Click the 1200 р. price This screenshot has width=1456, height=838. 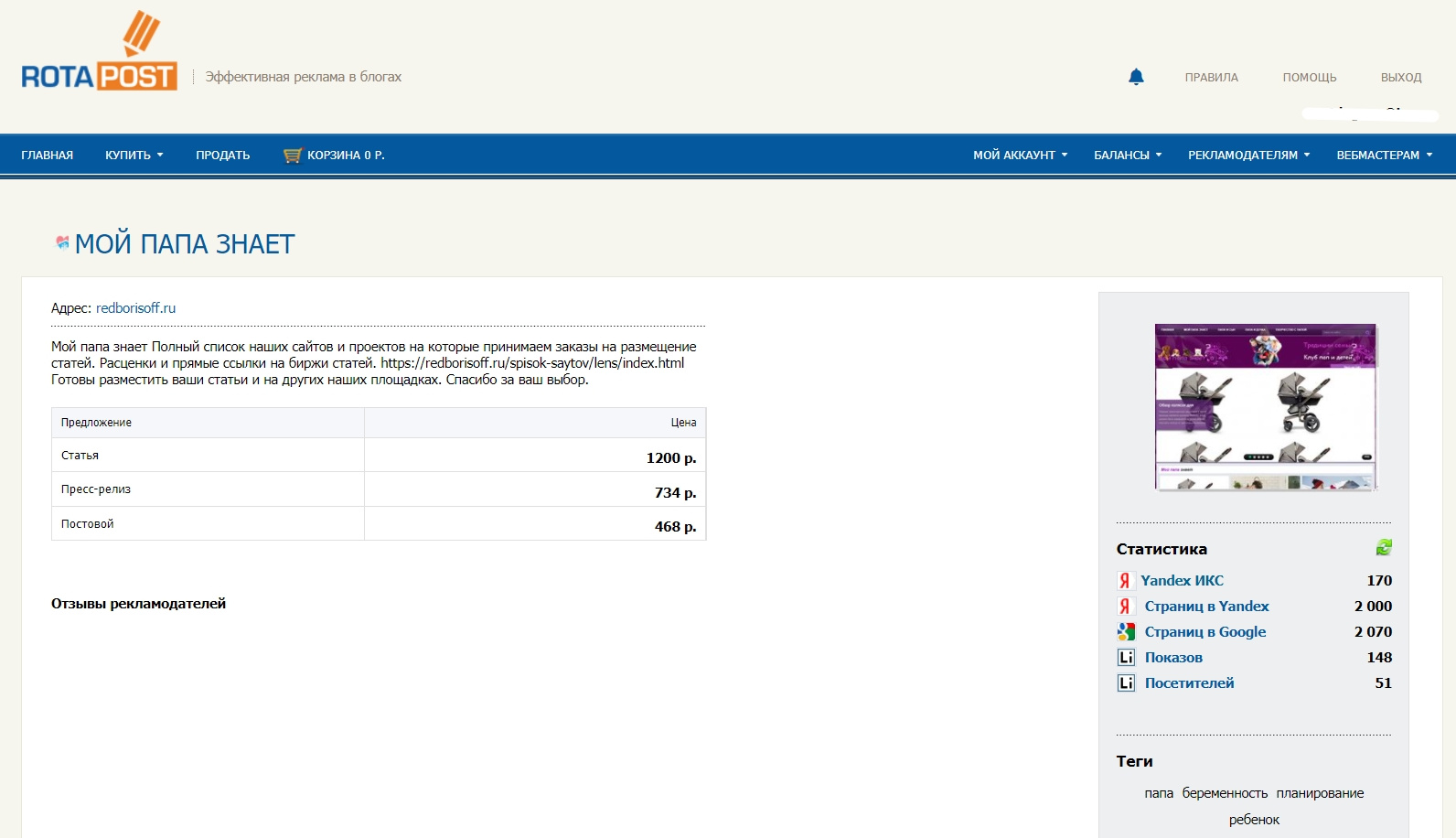pyautogui.click(x=671, y=457)
